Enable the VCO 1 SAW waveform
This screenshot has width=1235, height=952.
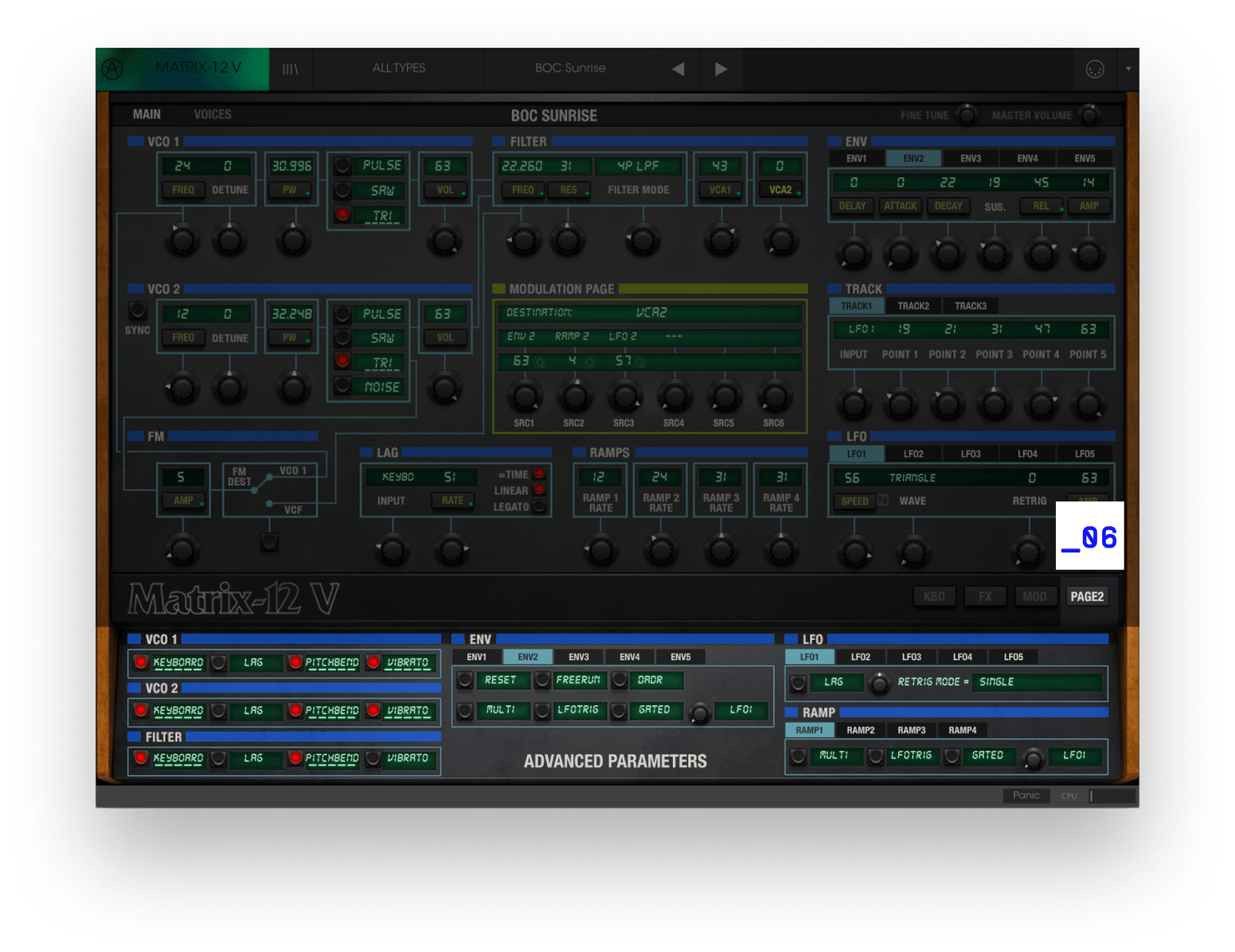click(x=342, y=190)
